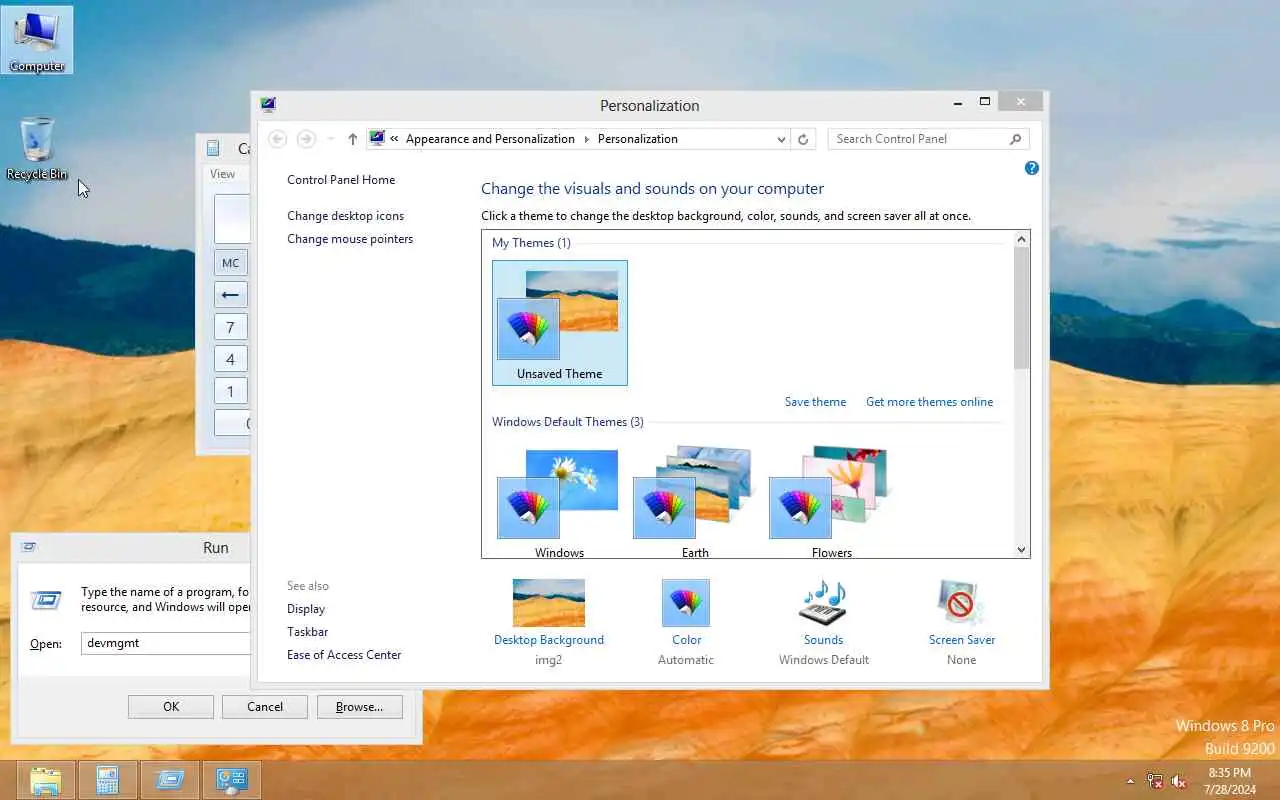This screenshot has width=1280, height=800.
Task: Open the Taskbar link under See also
Action: click(x=308, y=632)
